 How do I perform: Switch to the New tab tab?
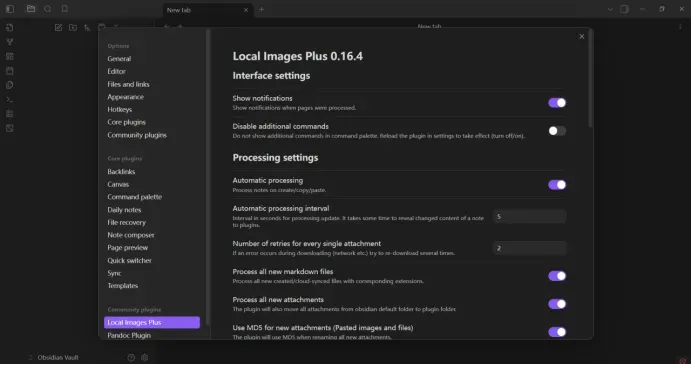click(208, 10)
